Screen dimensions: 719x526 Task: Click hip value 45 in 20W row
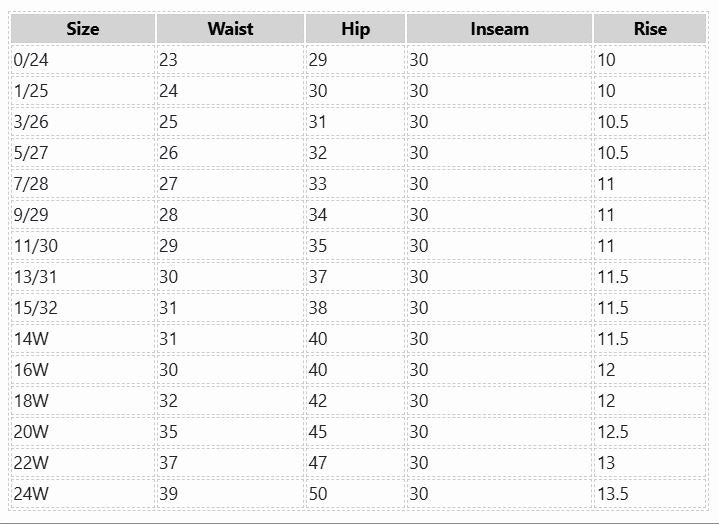pyautogui.click(x=318, y=432)
